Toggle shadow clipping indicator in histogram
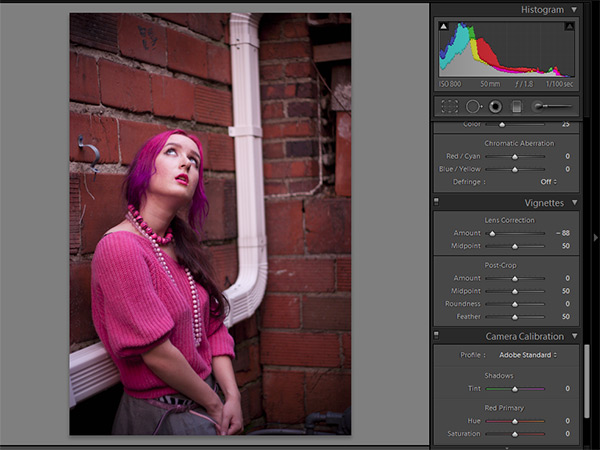Screen dimensions: 600x450 point(443,26)
